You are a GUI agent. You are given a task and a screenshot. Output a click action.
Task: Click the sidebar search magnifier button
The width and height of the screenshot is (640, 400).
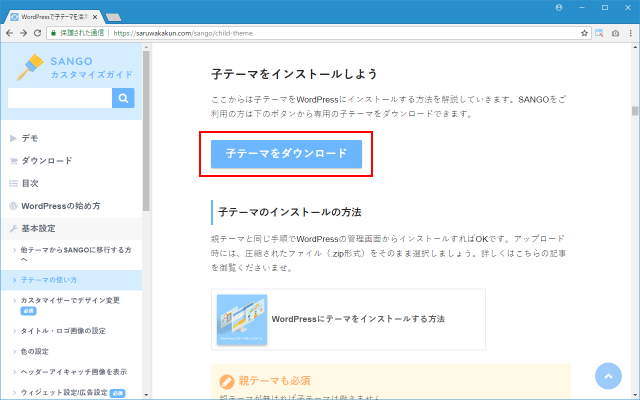point(123,98)
